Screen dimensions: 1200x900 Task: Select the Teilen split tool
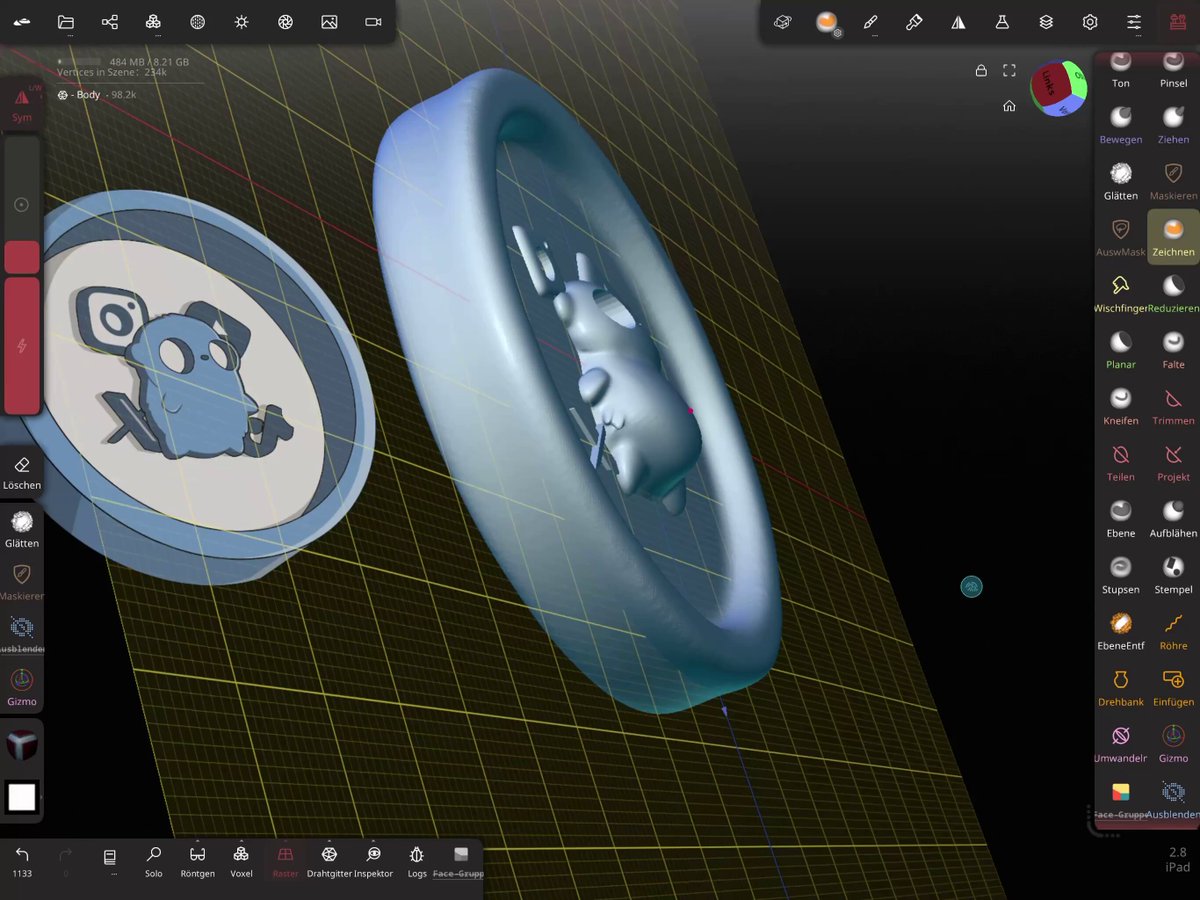tap(1121, 462)
